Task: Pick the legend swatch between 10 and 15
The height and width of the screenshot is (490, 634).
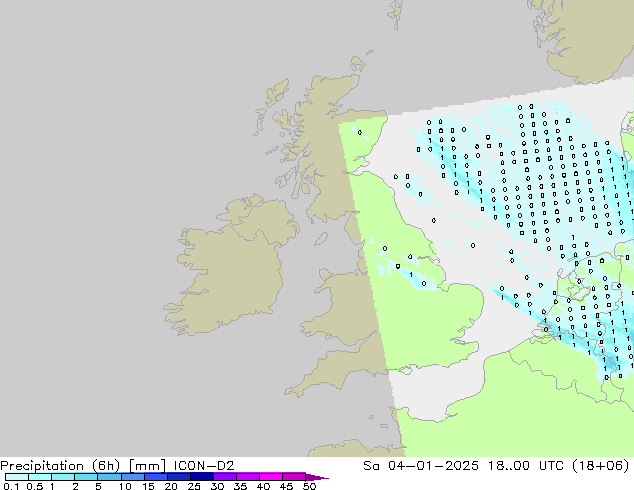Action: 132,477
